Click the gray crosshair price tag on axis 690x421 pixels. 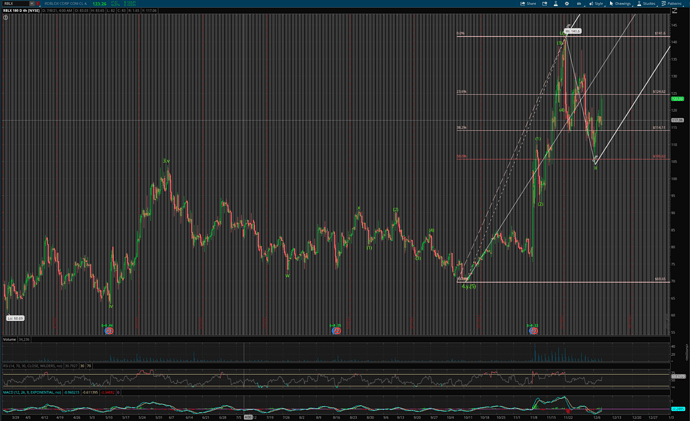[x=677, y=120]
